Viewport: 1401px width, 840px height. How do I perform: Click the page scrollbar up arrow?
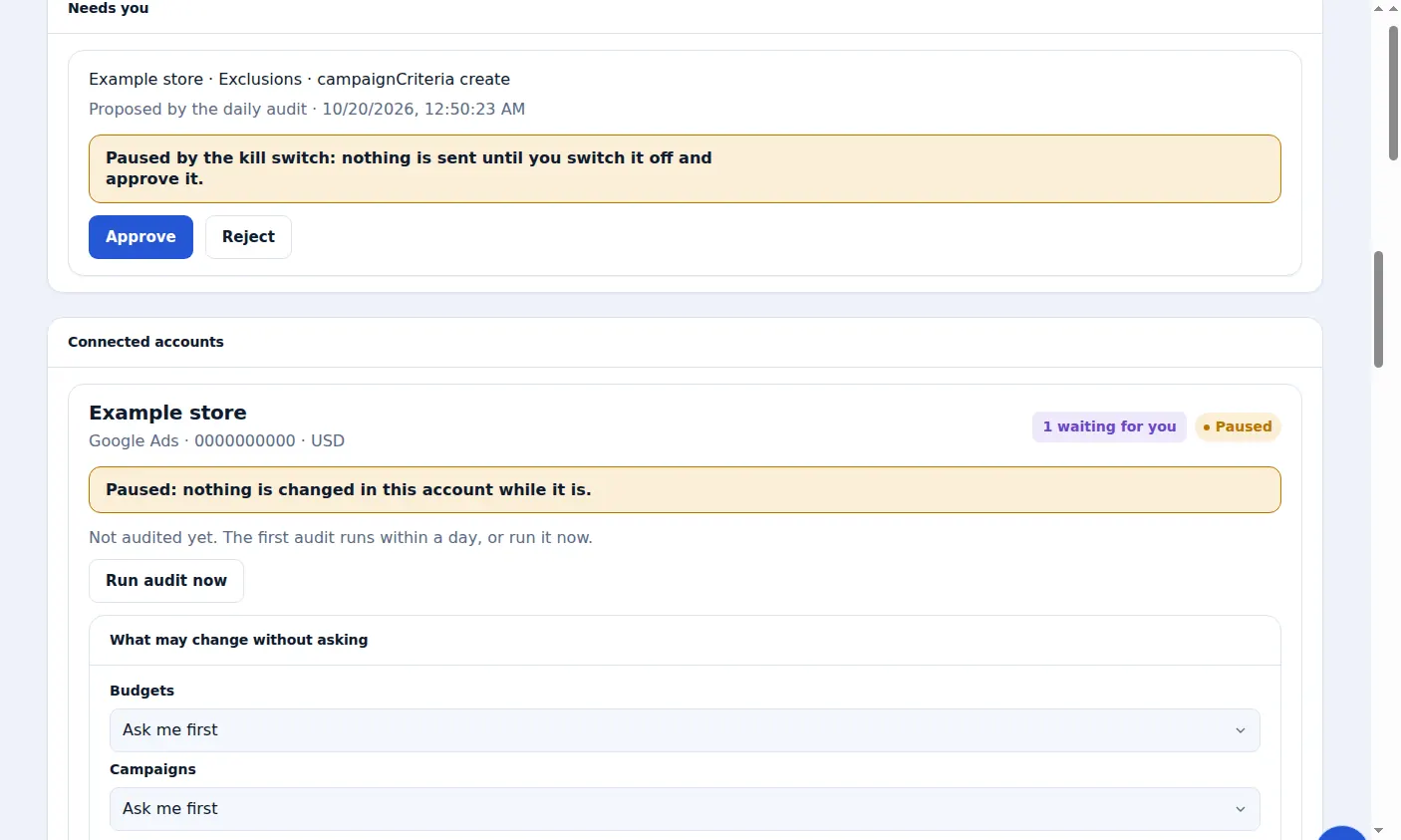(x=1393, y=8)
